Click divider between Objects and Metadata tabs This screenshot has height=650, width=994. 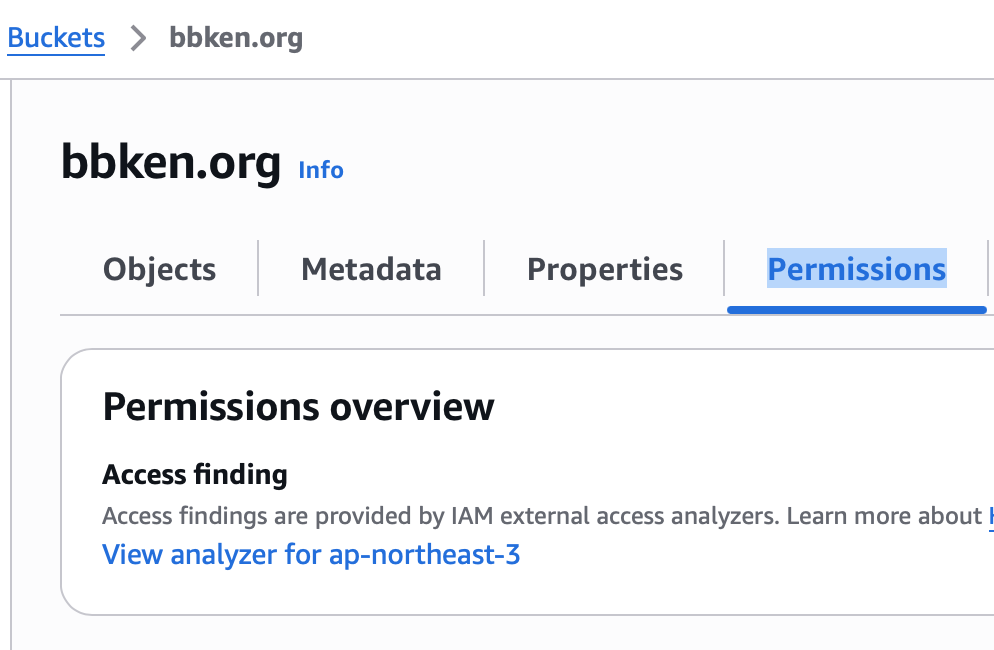259,268
